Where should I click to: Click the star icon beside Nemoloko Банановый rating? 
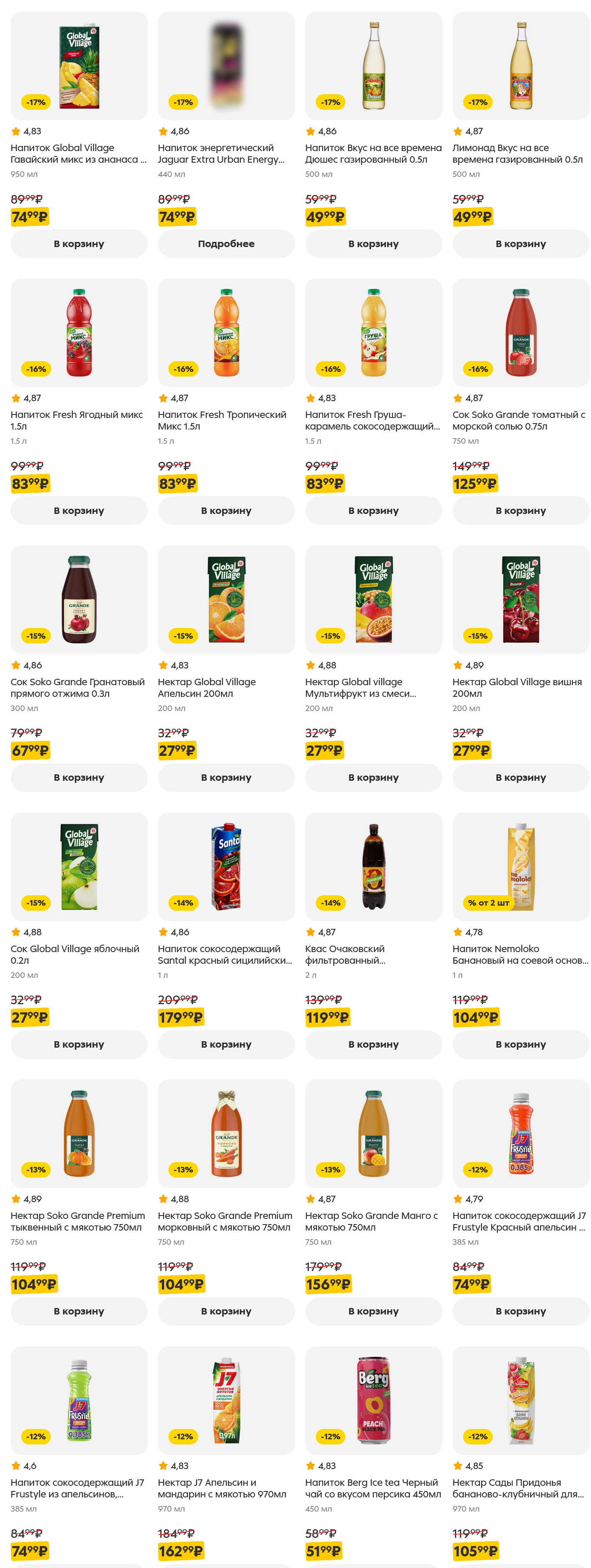coord(457,932)
